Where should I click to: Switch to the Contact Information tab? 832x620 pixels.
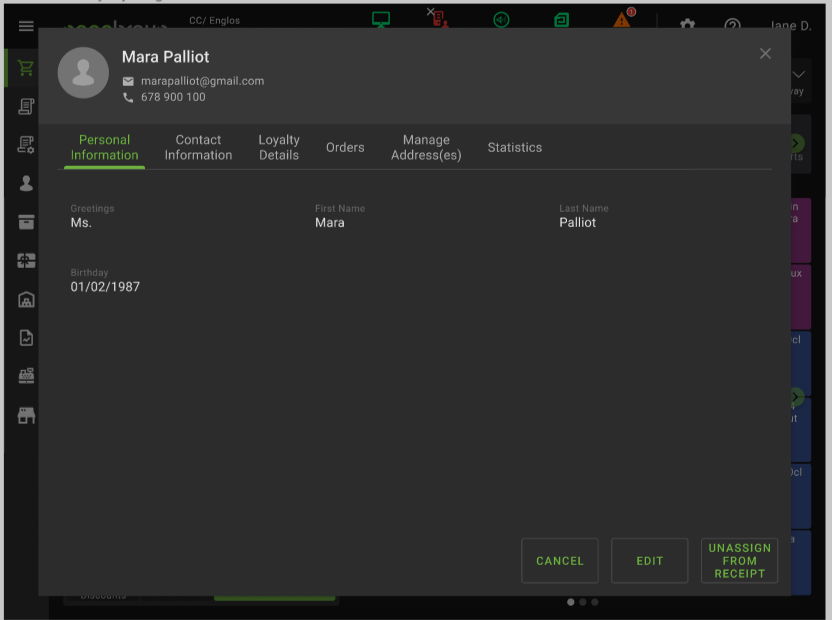pyautogui.click(x=198, y=148)
